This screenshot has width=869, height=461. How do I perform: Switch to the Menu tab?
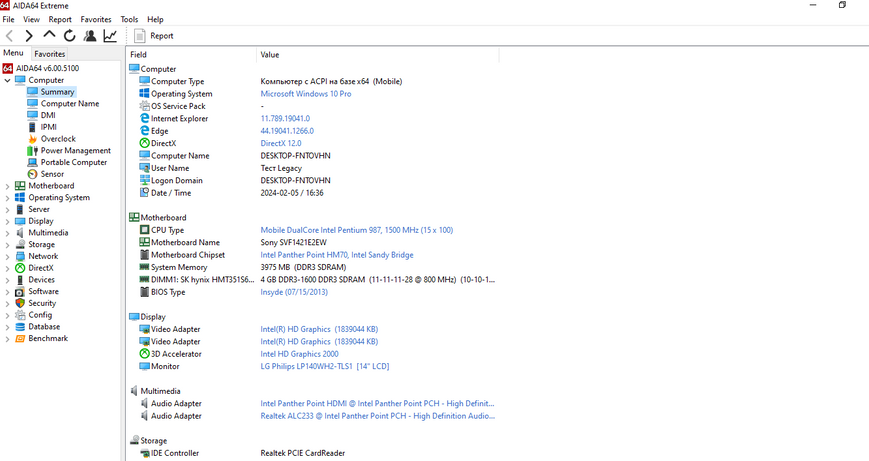(x=13, y=53)
